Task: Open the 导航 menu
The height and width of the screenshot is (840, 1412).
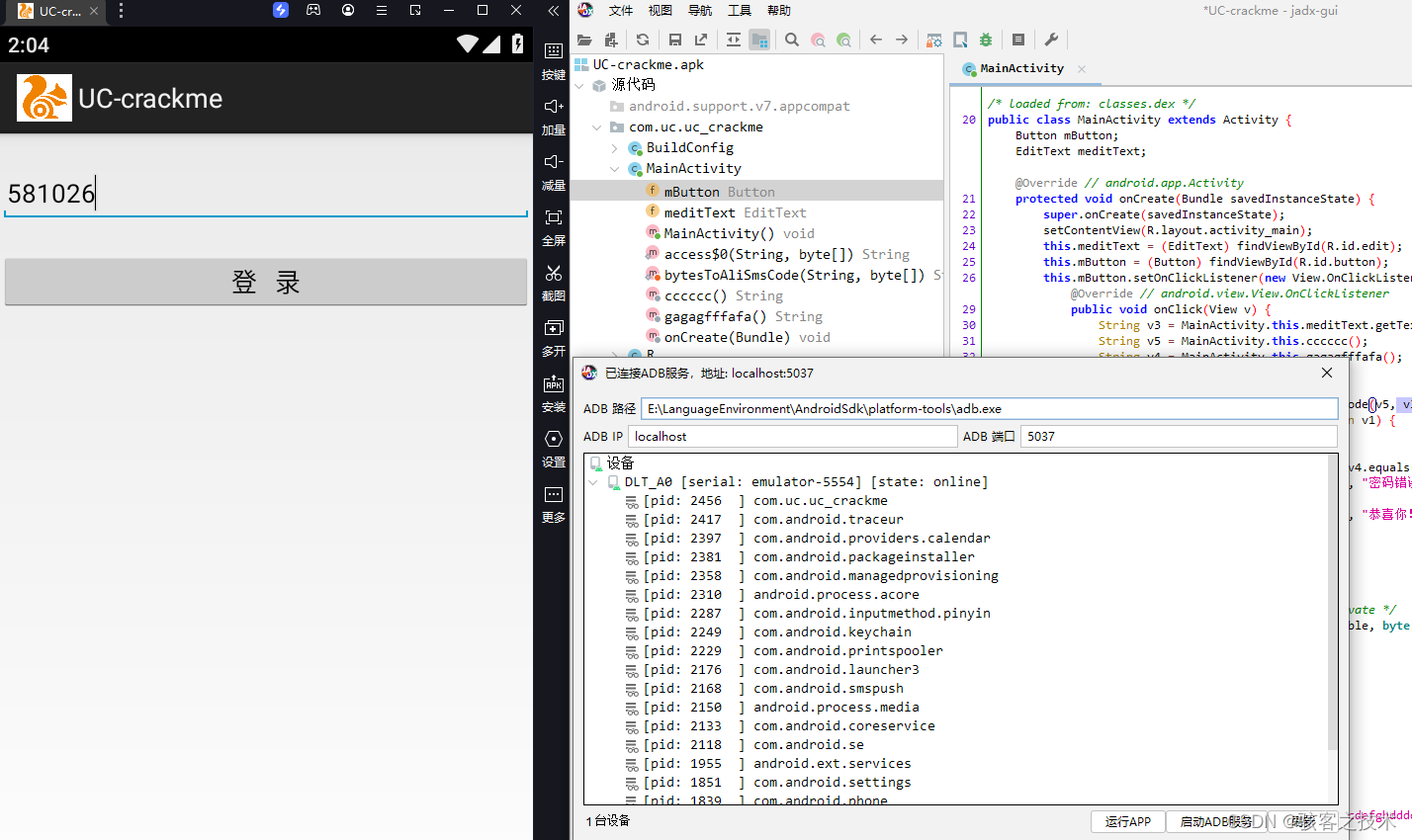Action: pos(700,11)
